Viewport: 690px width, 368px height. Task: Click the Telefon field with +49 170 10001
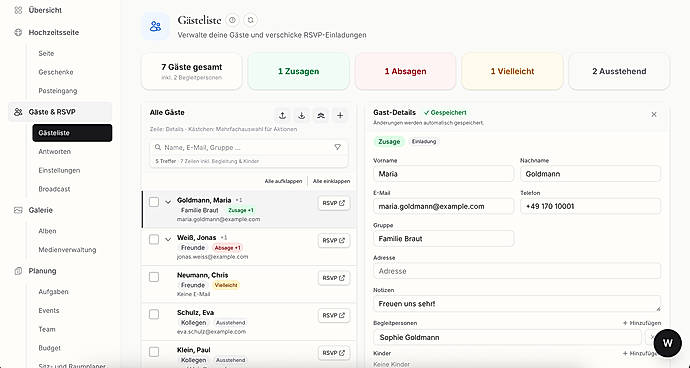(x=590, y=206)
